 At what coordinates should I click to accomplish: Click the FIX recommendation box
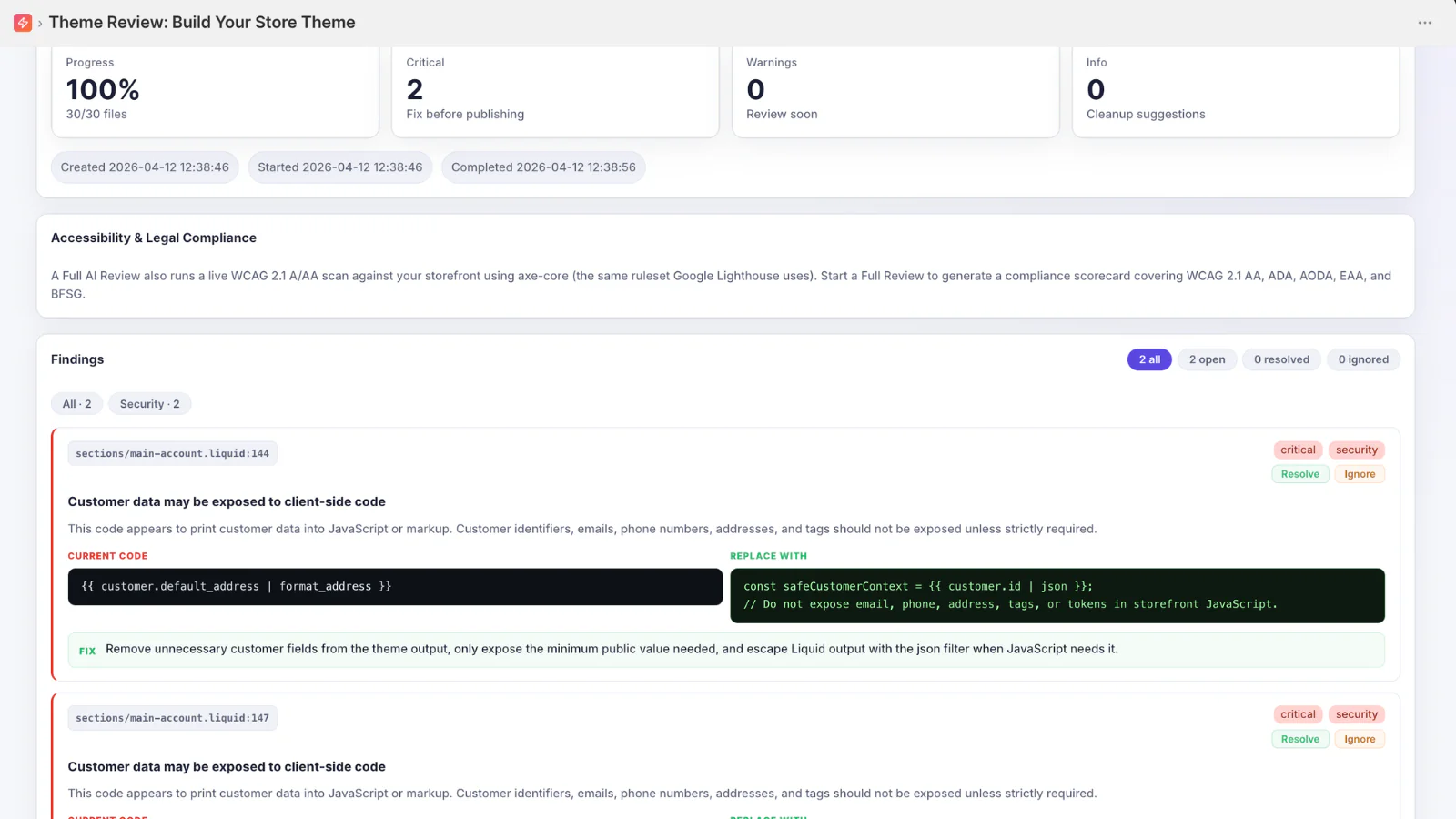726,650
